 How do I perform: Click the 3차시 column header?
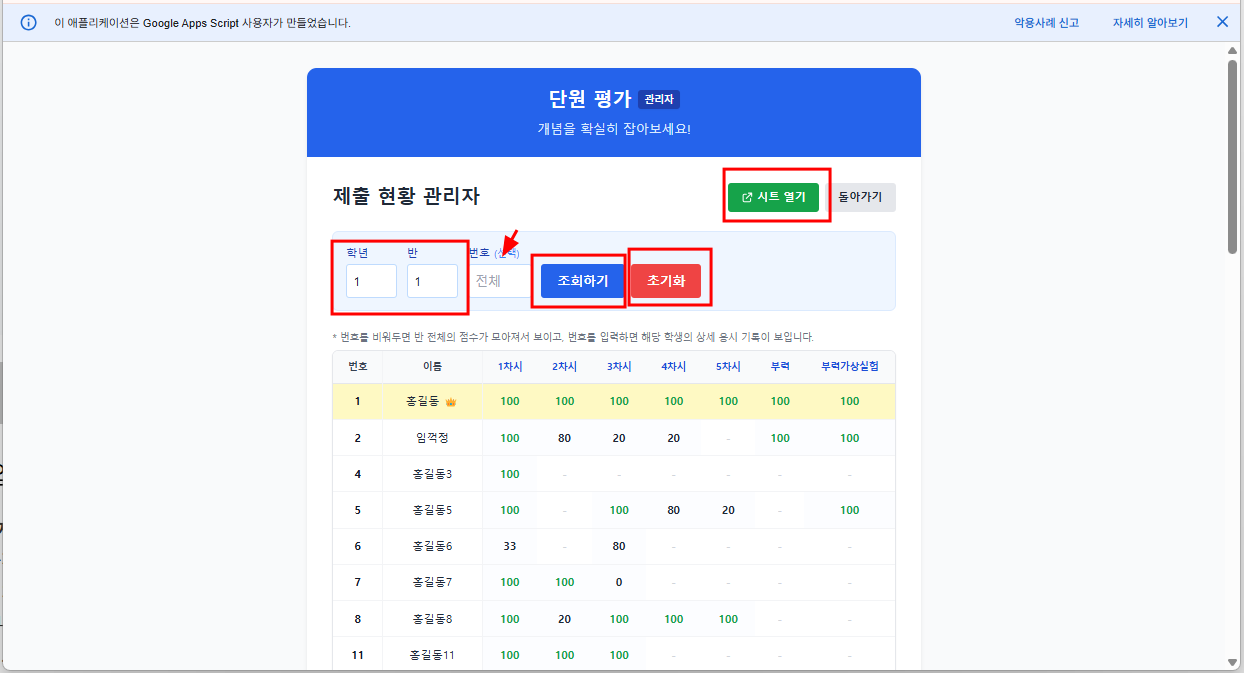619,366
